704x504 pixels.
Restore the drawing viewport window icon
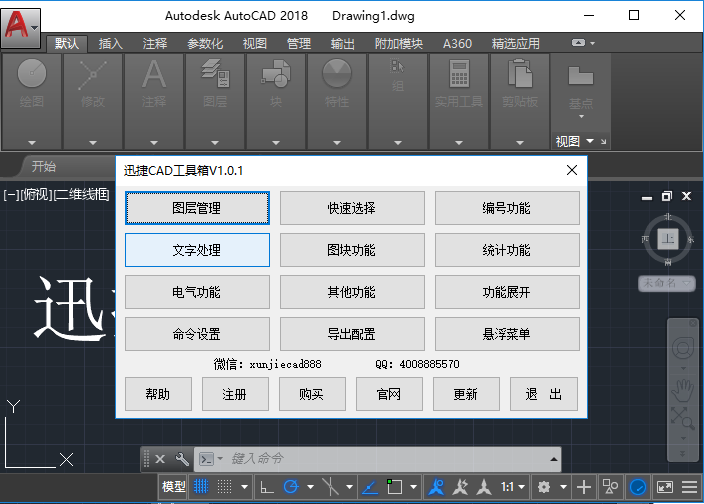point(667,196)
